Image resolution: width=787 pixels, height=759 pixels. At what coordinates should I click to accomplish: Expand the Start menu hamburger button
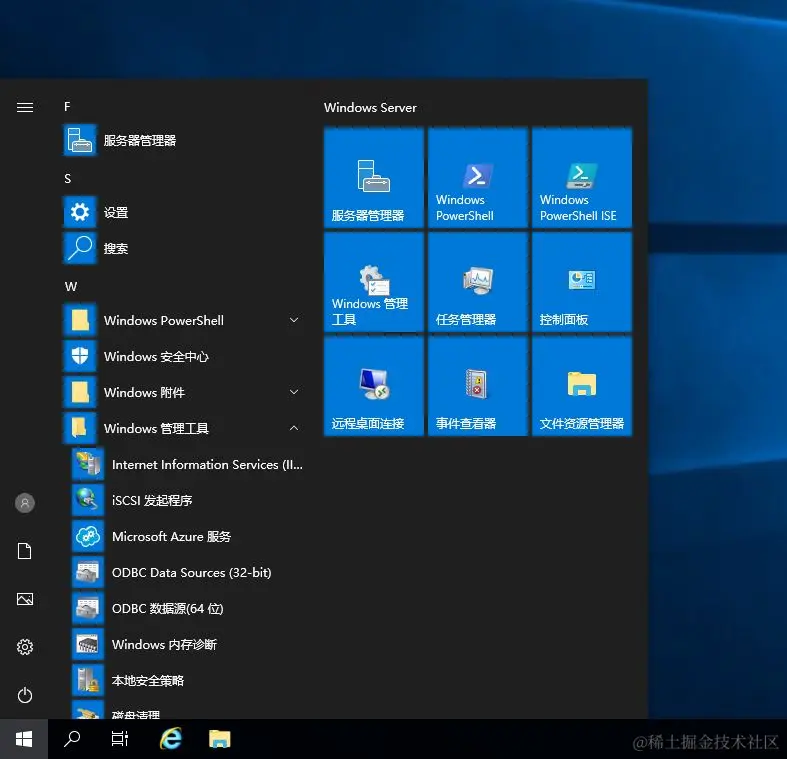point(25,107)
